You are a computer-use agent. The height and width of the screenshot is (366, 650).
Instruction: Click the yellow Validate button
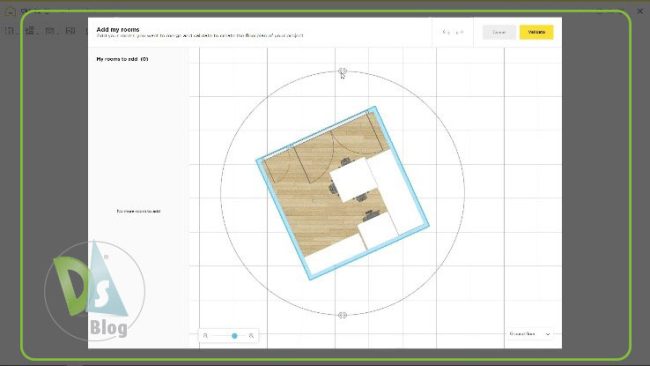pos(536,32)
